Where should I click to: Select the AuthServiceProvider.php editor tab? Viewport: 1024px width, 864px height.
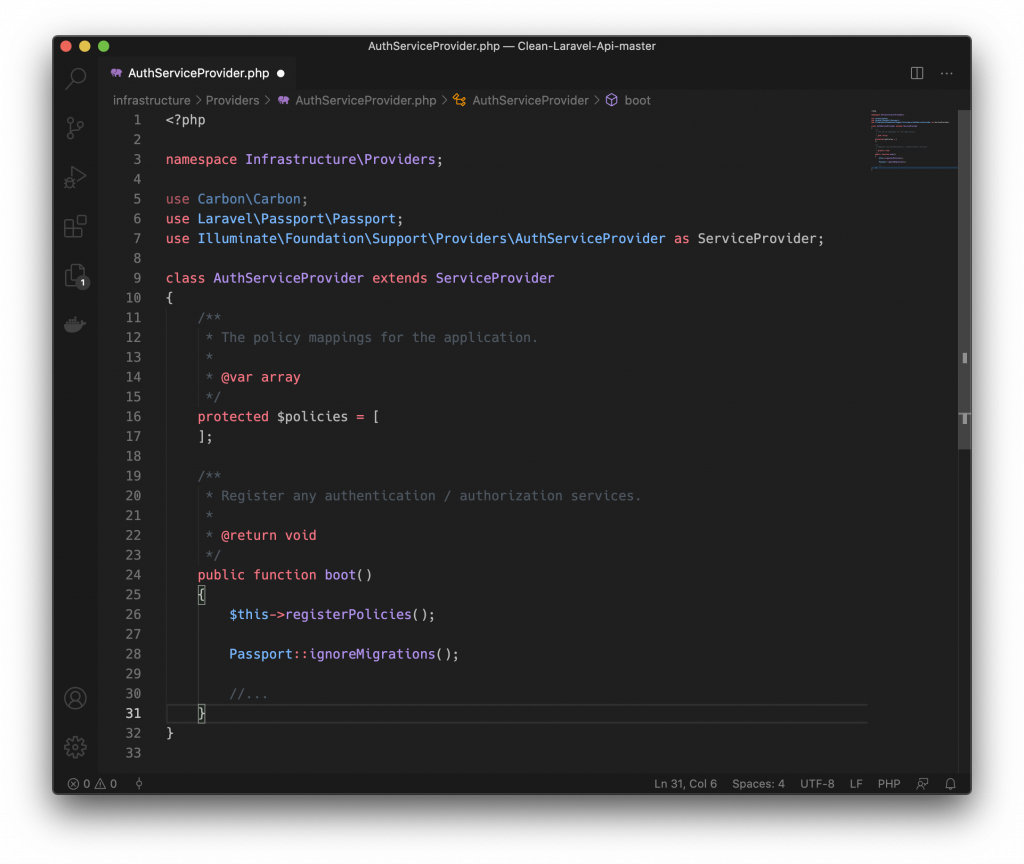[x=198, y=73]
